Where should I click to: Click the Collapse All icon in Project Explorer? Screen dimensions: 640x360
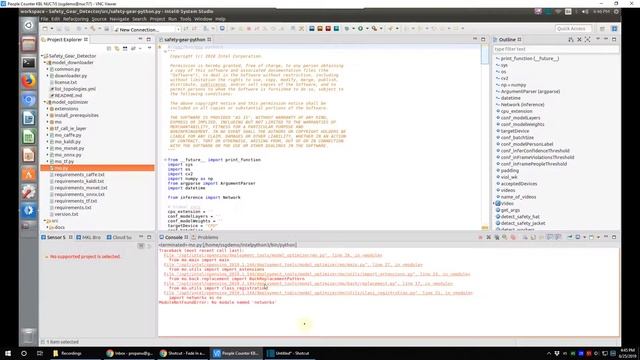[x=109, y=49]
